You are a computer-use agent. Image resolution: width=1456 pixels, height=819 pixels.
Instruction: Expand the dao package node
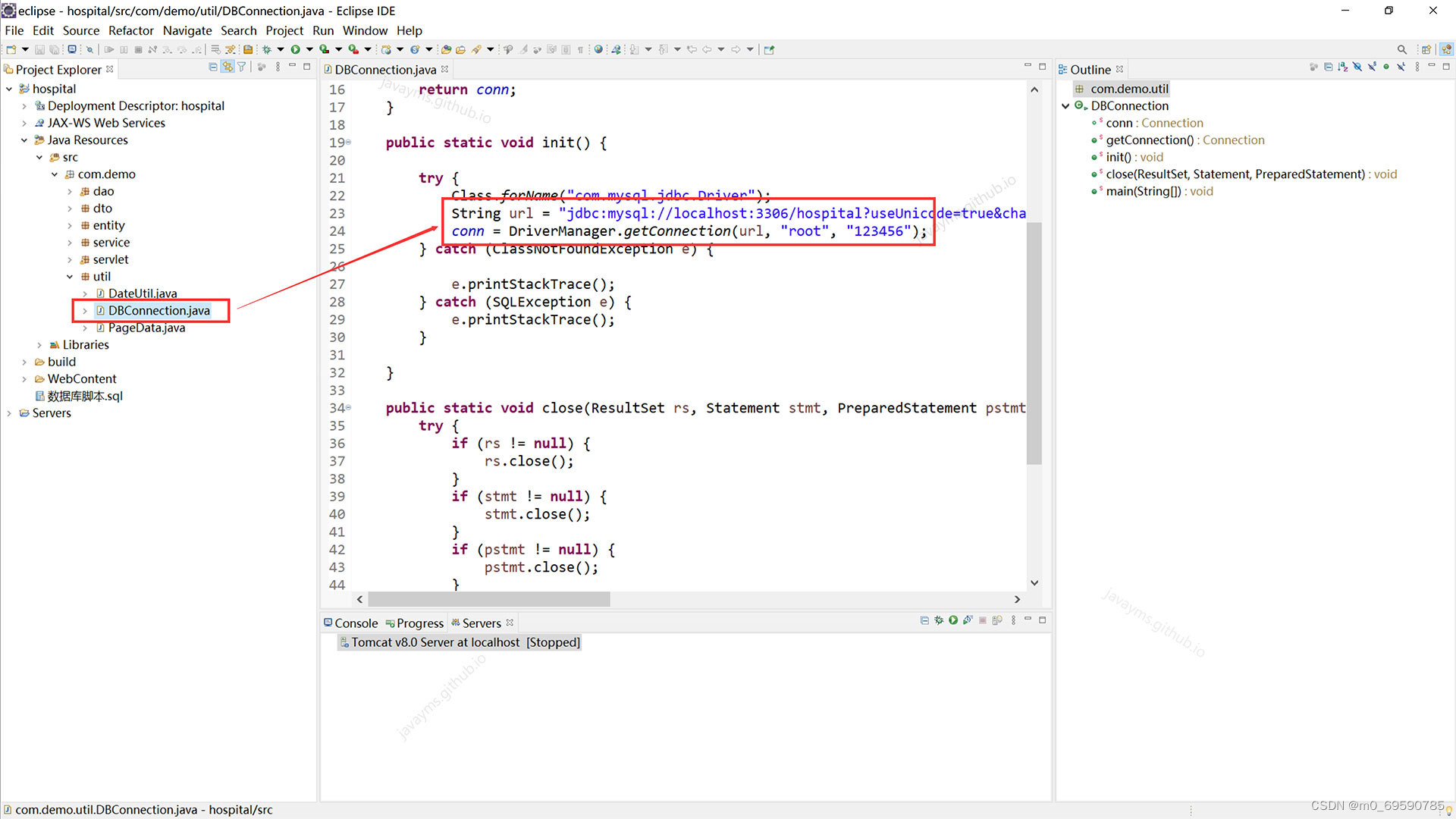pos(70,191)
